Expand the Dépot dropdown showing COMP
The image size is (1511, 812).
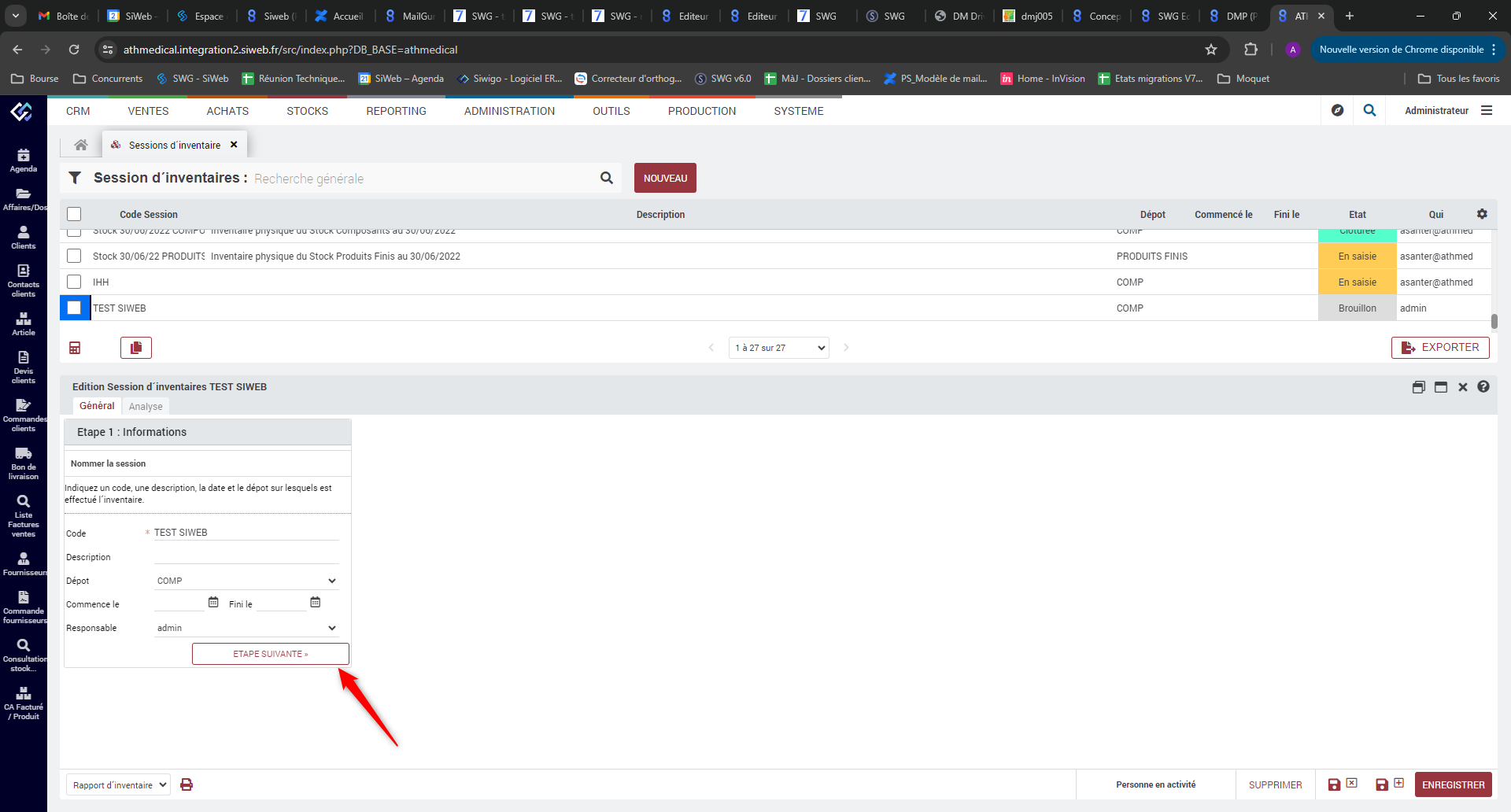[247, 581]
